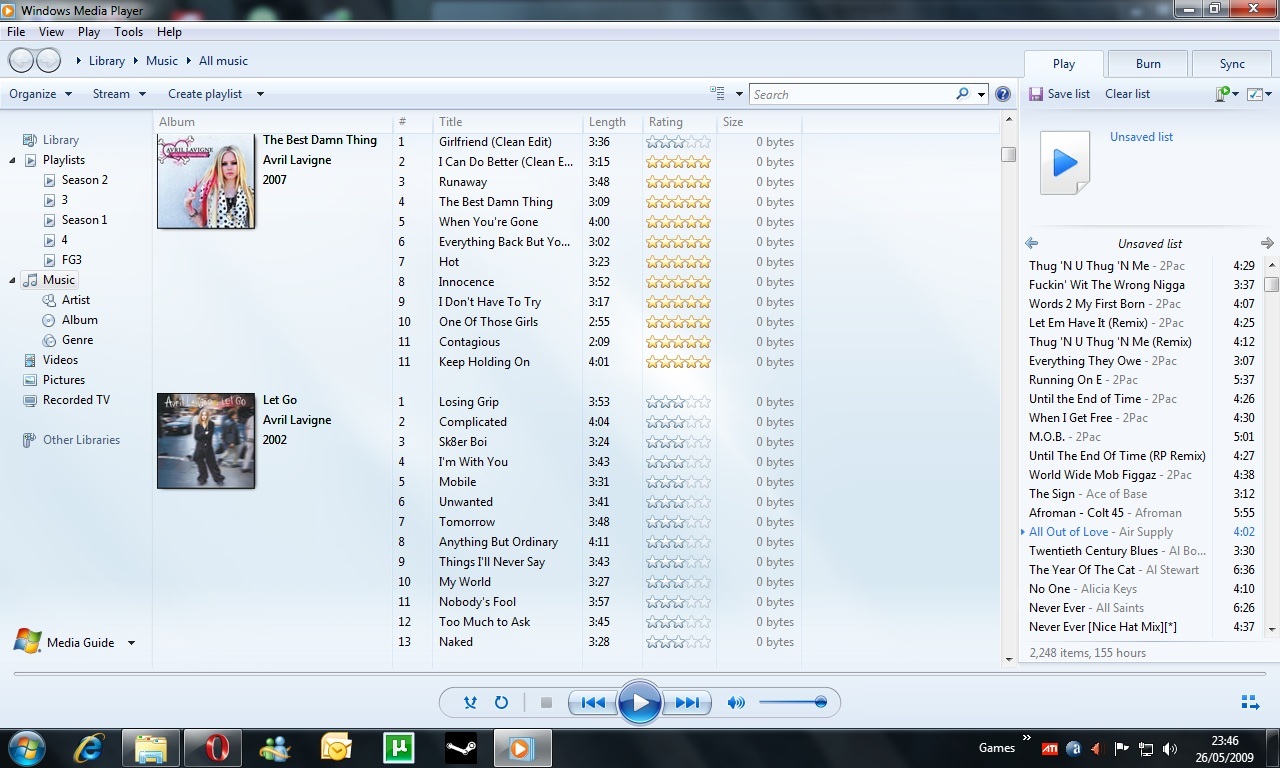This screenshot has width=1280, height=768.
Task: Switch to Now Playing view
Action: (1250, 703)
